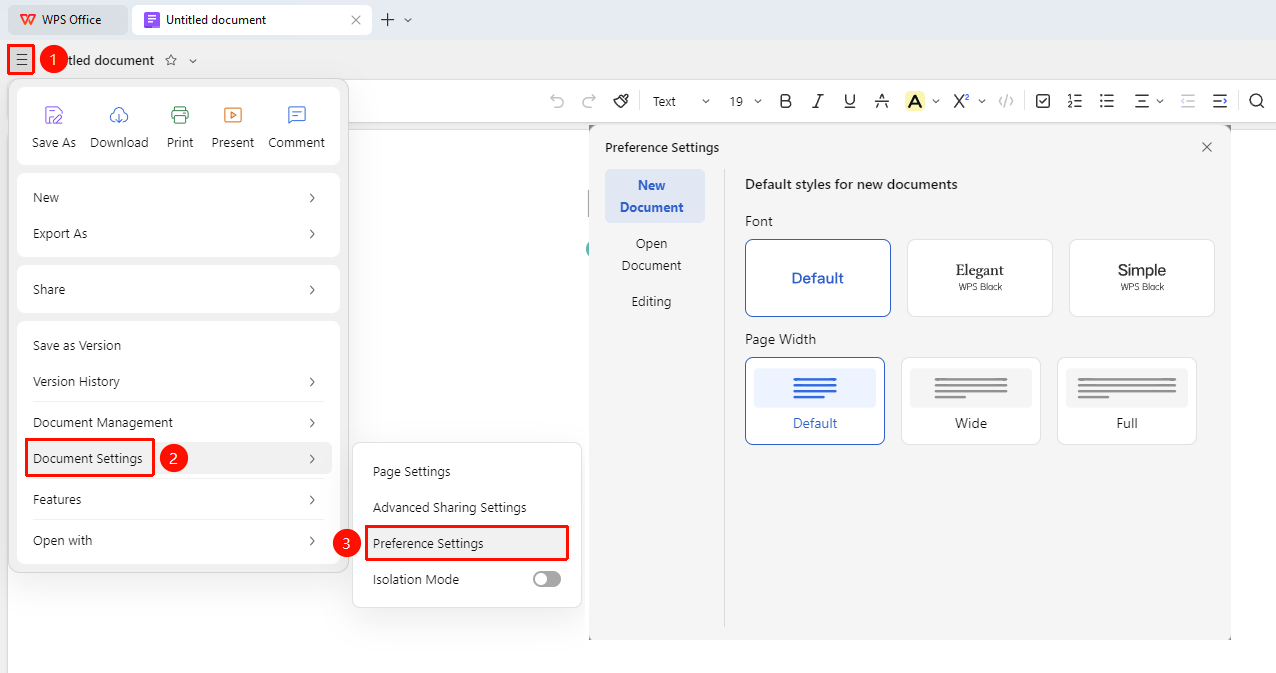Select the Full page width option
The width and height of the screenshot is (1276, 673).
click(x=1127, y=401)
